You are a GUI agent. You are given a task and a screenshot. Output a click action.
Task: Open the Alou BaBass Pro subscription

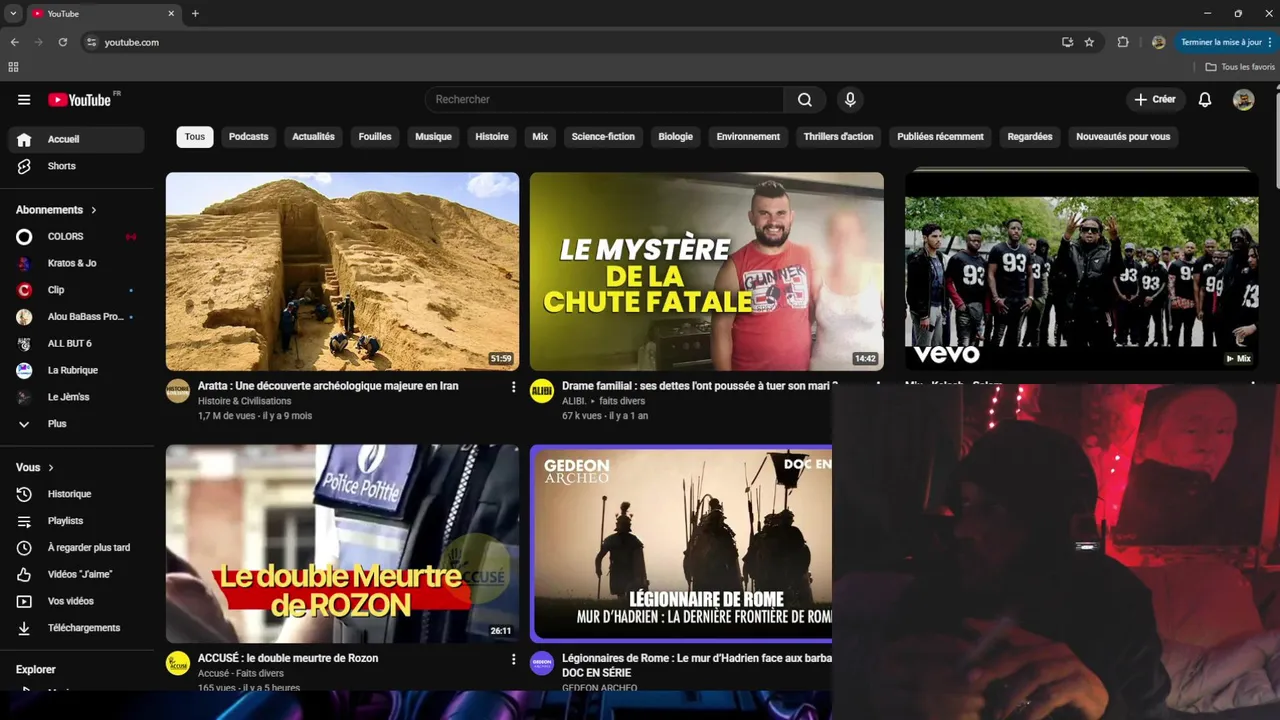coord(76,316)
